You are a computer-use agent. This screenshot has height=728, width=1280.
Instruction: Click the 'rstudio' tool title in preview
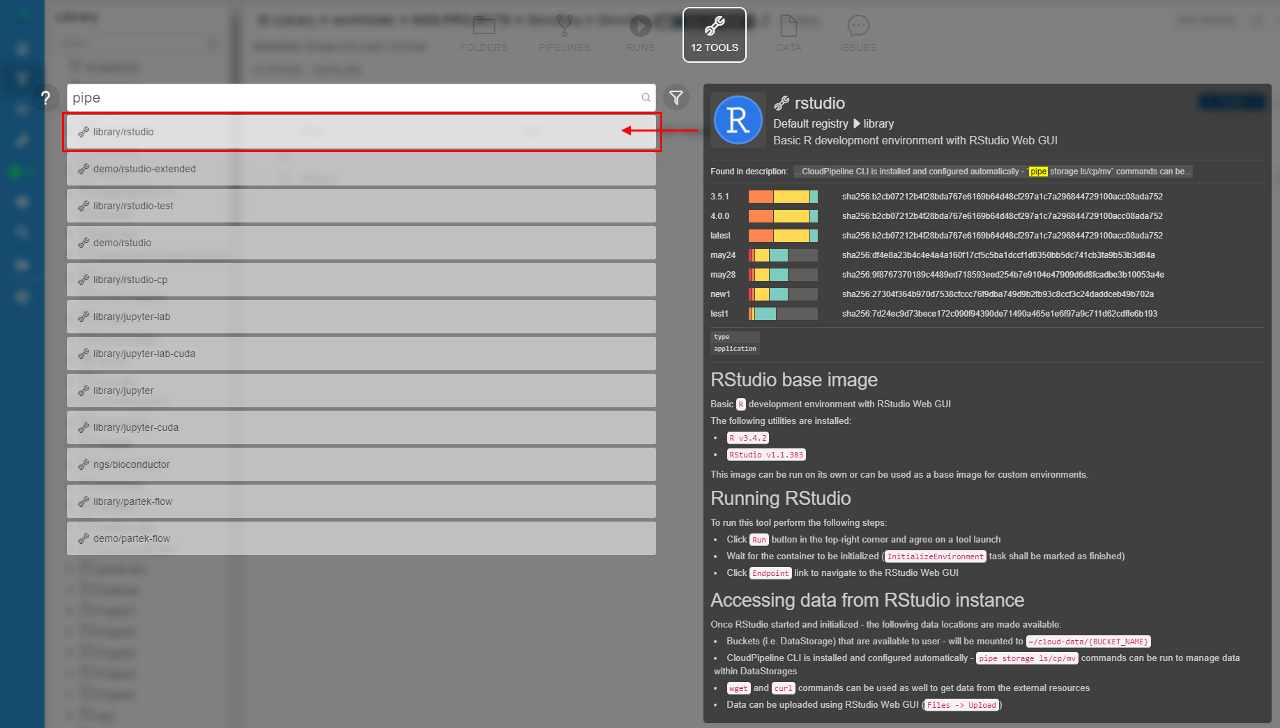(x=819, y=103)
